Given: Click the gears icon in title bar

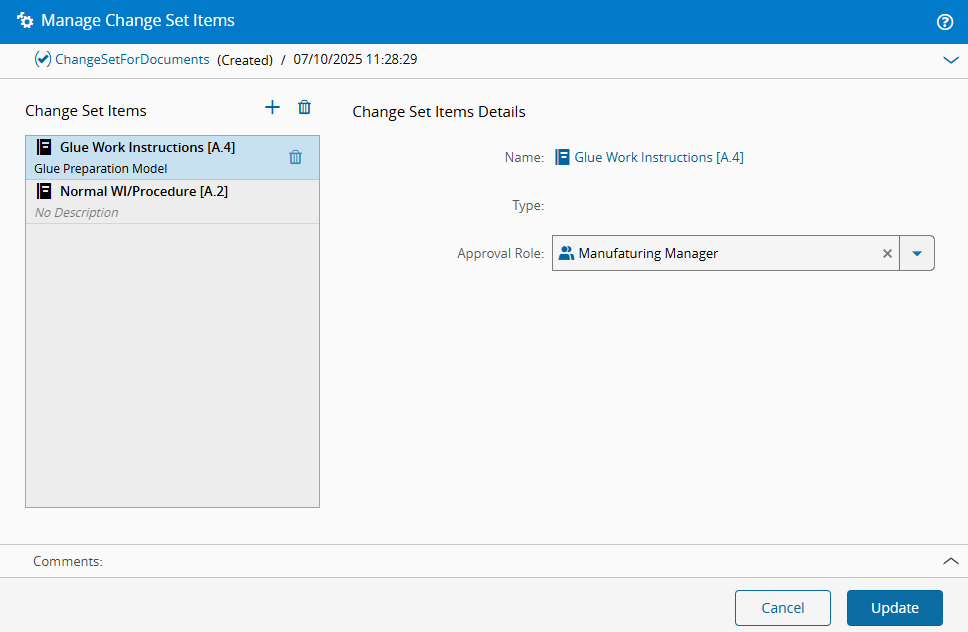Looking at the screenshot, I should 25,21.
